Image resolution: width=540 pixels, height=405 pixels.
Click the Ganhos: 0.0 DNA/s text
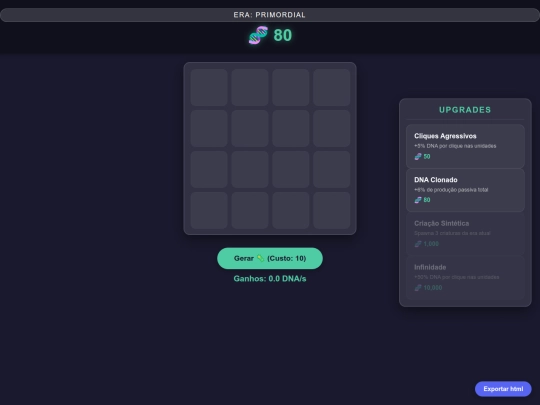pyautogui.click(x=270, y=279)
